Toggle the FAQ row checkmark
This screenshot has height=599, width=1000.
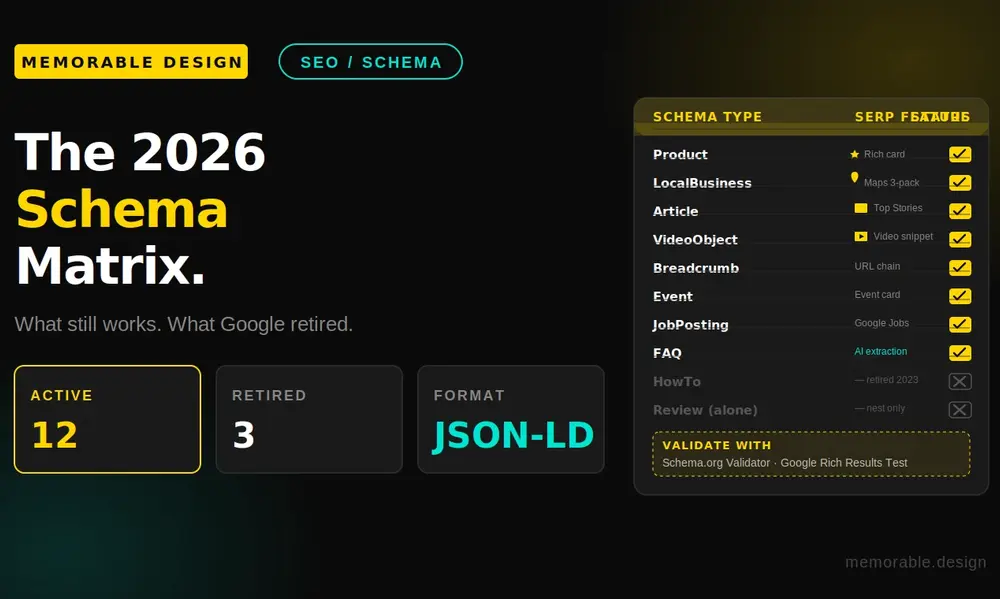point(960,353)
